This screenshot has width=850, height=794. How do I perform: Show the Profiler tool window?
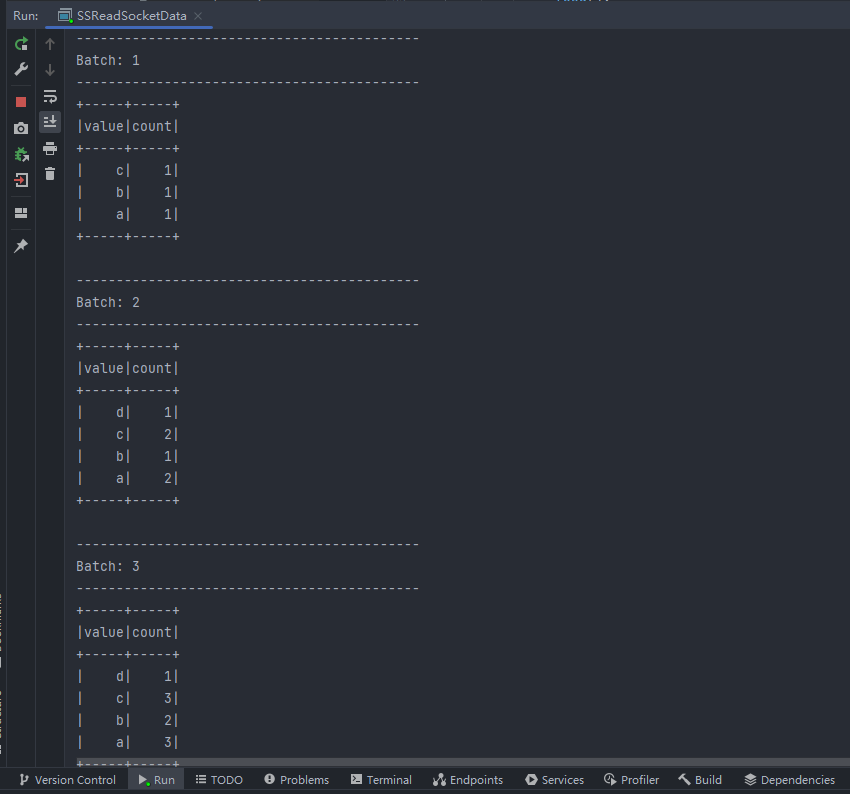pos(631,780)
